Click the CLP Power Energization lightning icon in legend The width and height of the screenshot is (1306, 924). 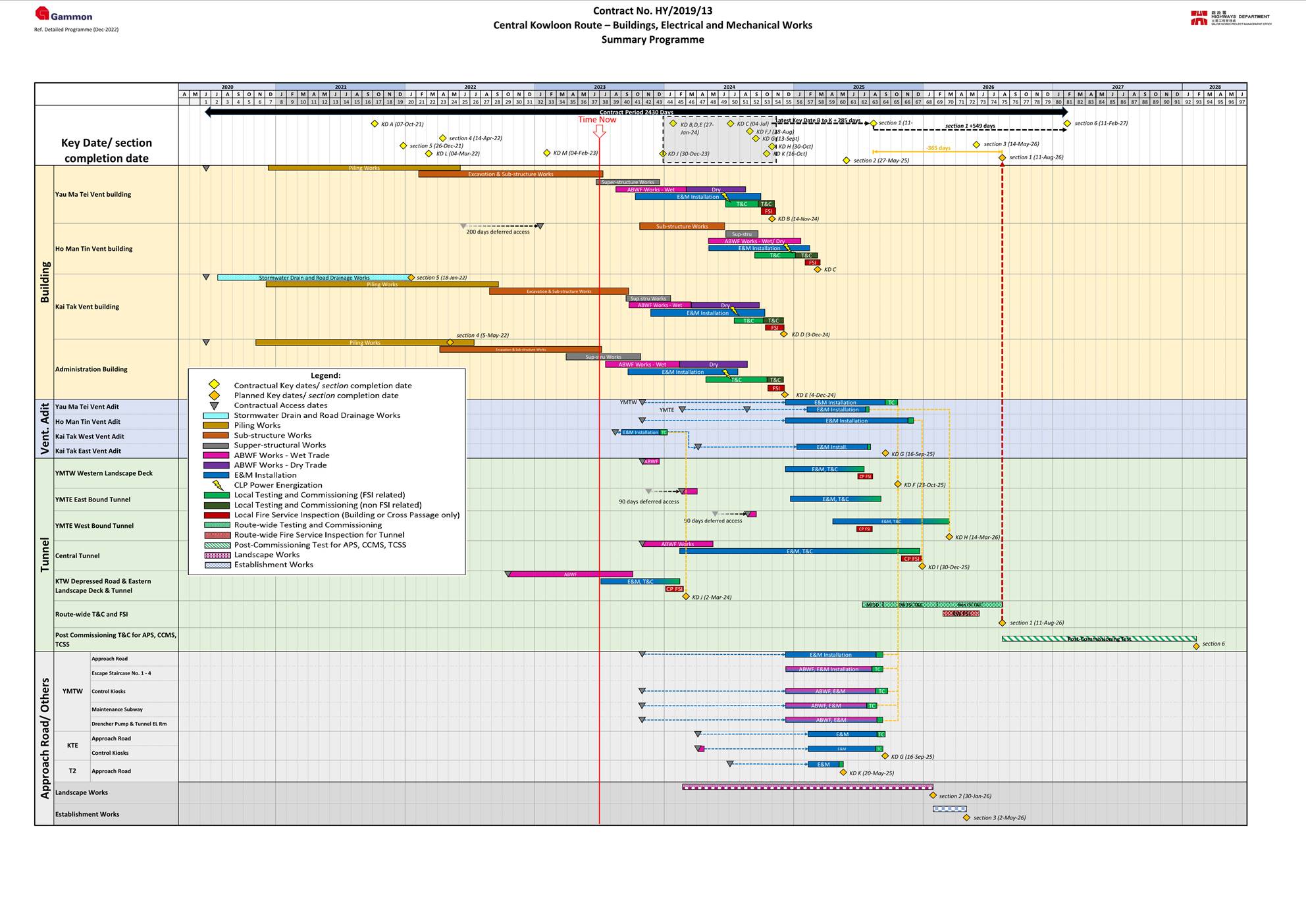click(216, 485)
